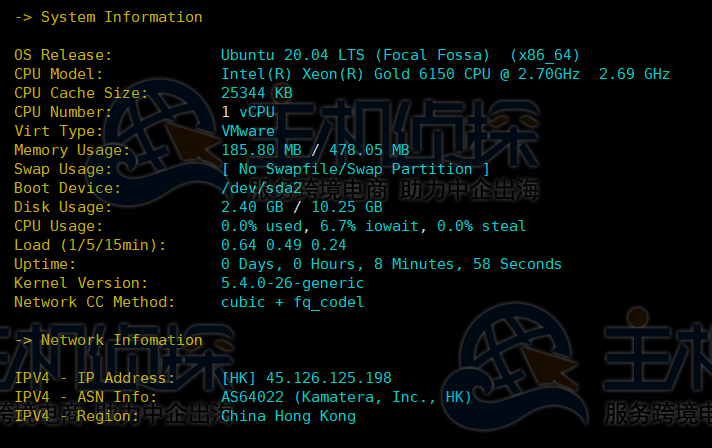The image size is (712, 448).
Task: Click the AS64022 Kamatera ASN info
Action: coord(346,397)
